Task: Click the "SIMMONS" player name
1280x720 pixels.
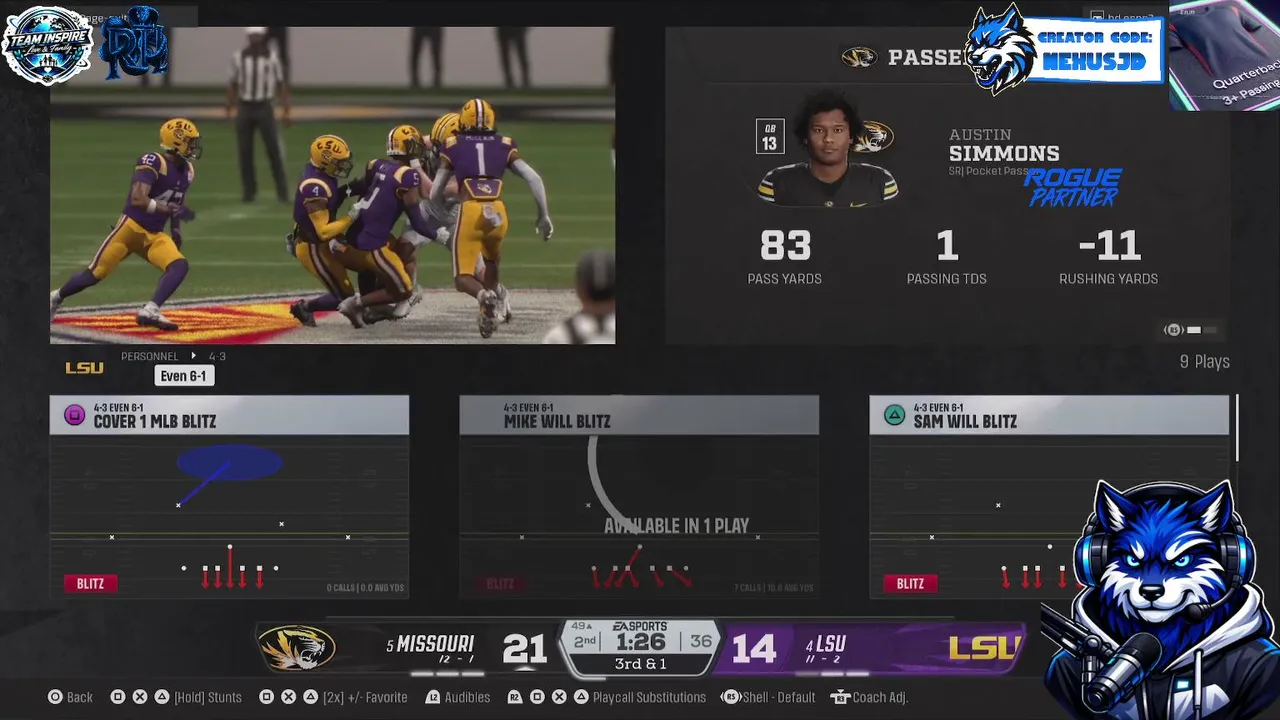Action: coord(1004,153)
